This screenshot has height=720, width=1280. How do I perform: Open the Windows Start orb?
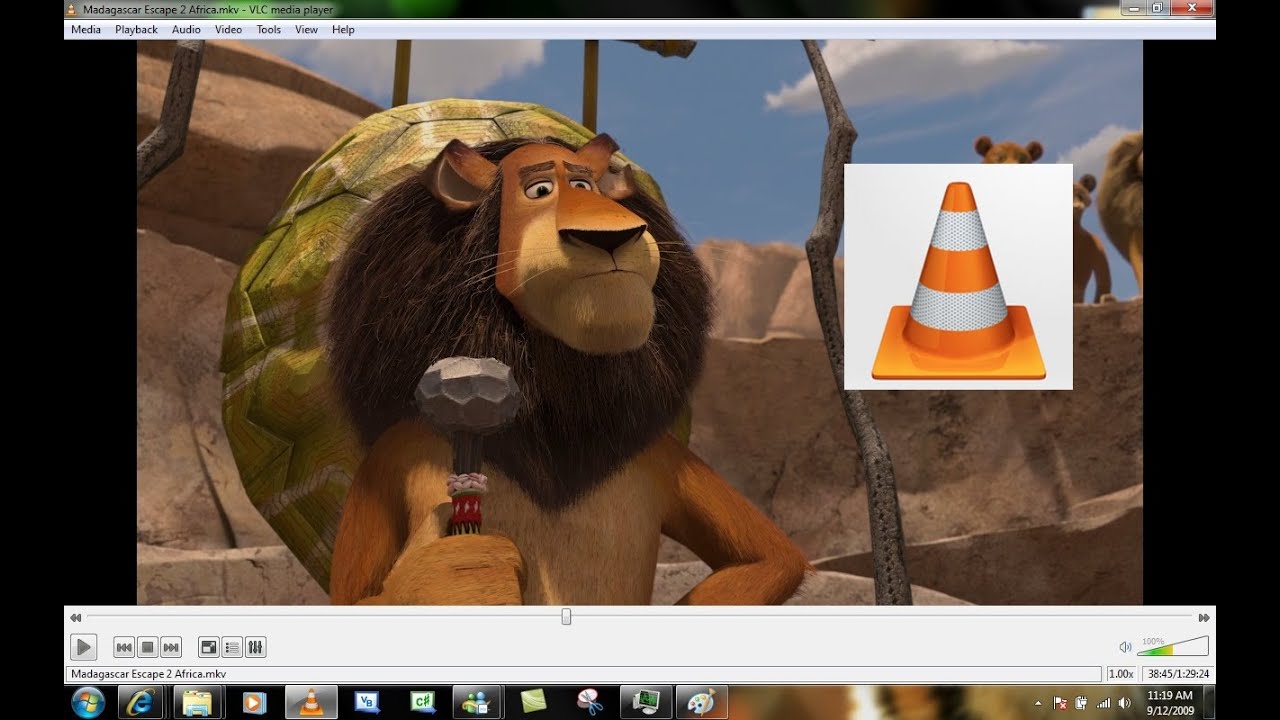pos(88,702)
